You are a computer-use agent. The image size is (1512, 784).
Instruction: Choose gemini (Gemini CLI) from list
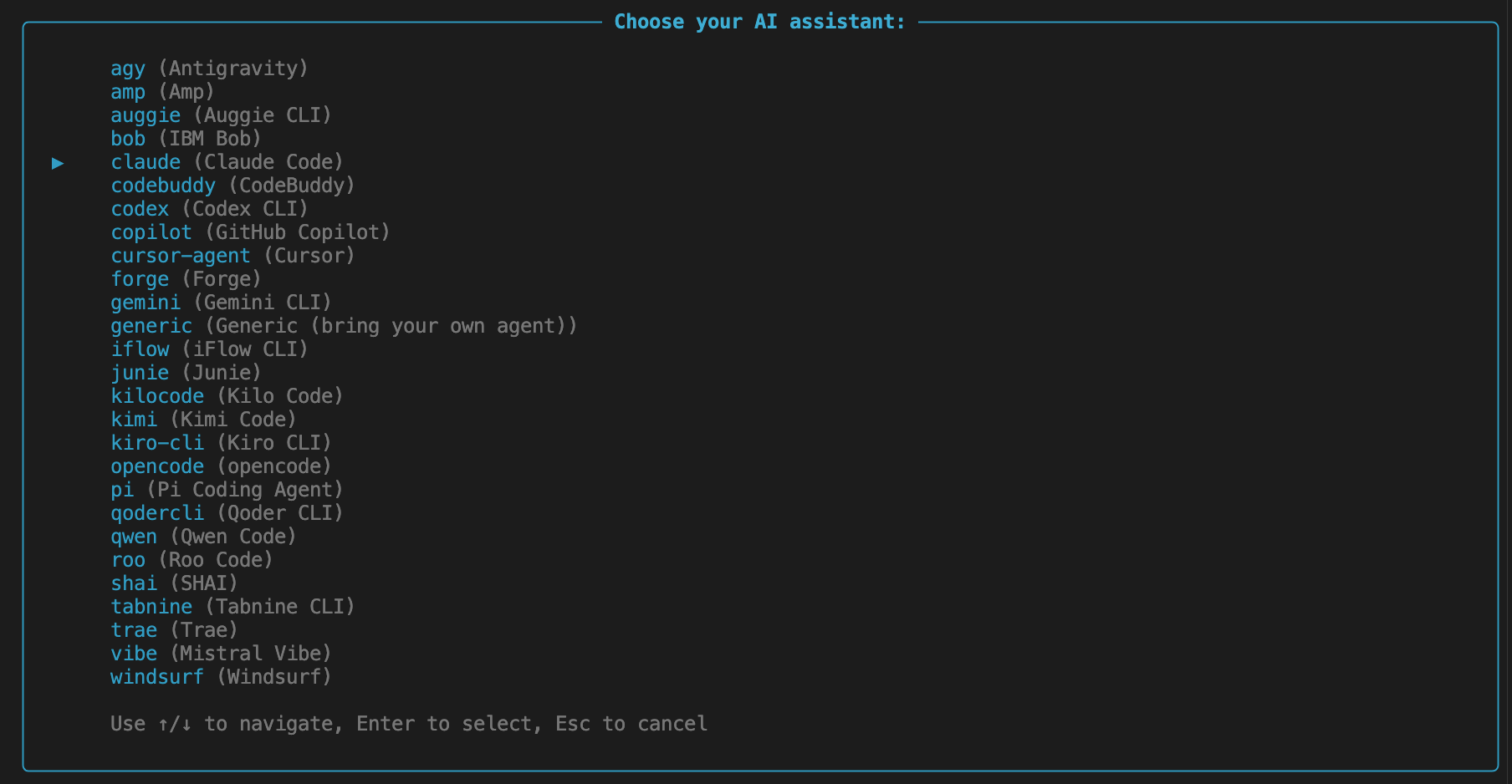[221, 303]
